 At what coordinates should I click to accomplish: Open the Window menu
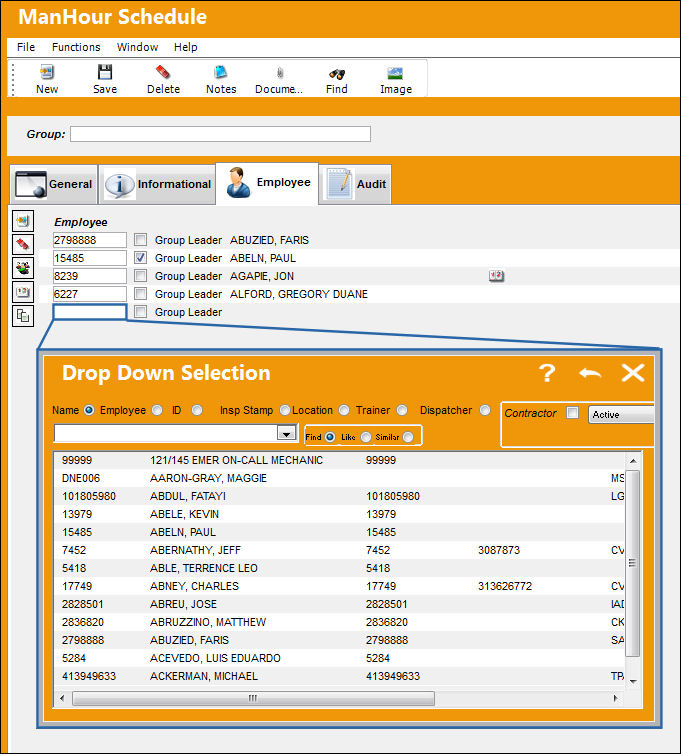(x=138, y=47)
